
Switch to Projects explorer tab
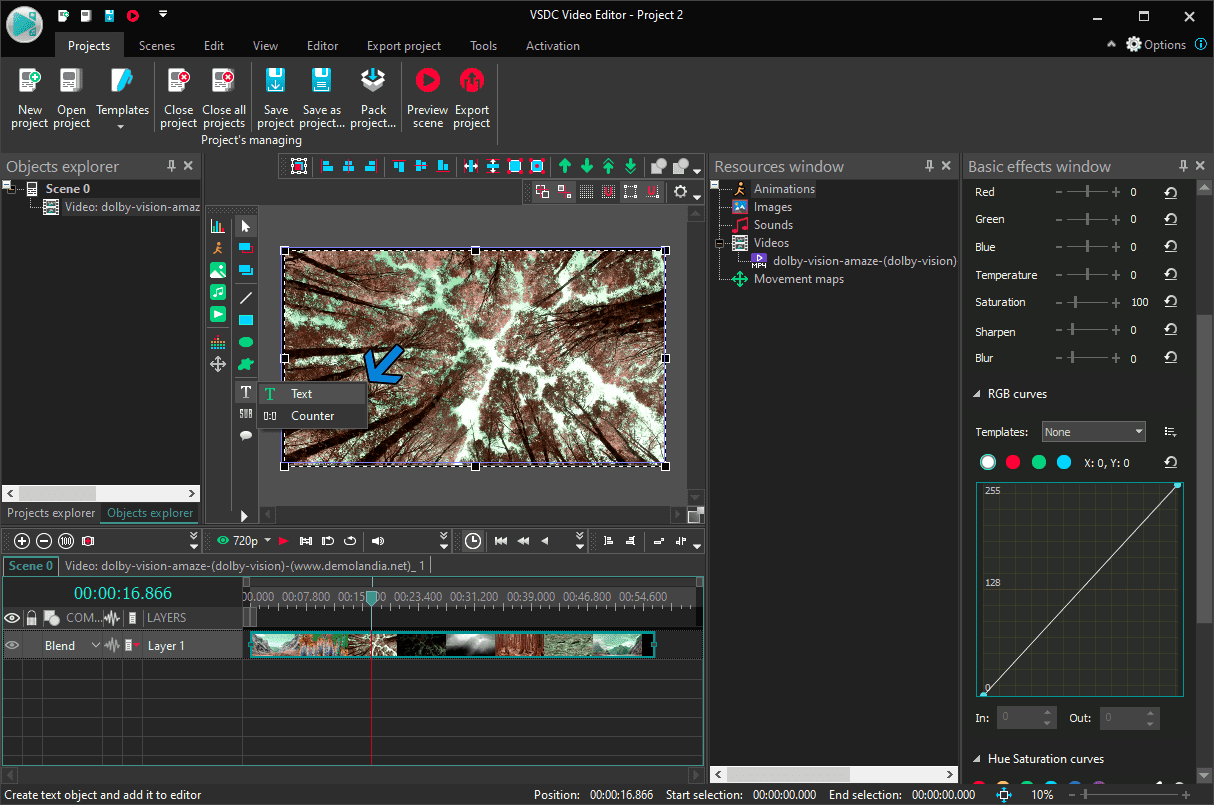point(51,513)
